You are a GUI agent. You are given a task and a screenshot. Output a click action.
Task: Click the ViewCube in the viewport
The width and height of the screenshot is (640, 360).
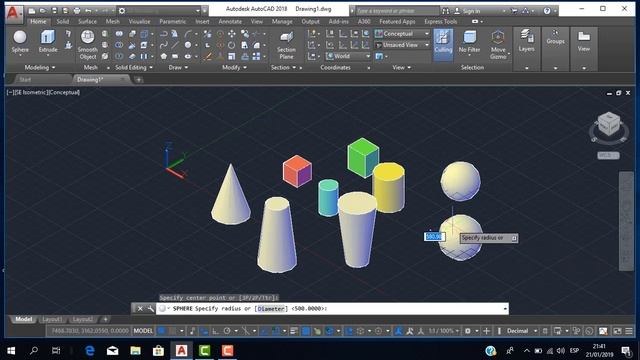coord(609,124)
